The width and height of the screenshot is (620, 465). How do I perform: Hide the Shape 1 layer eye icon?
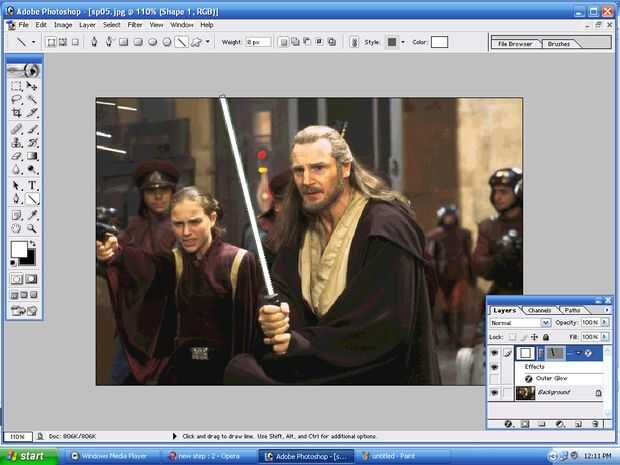click(x=494, y=353)
